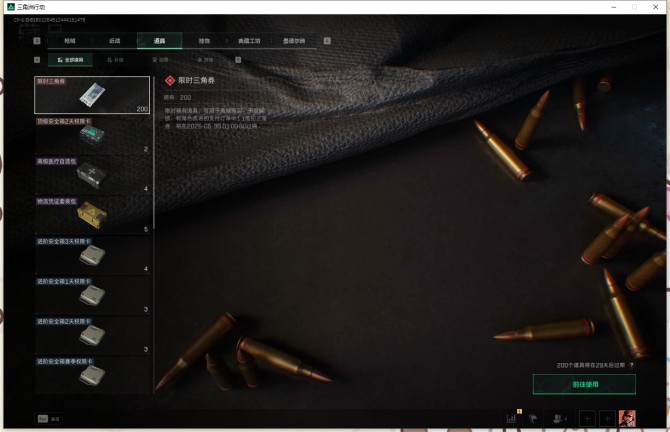The height and width of the screenshot is (432, 670).
Task: Switch to the 近战 (melee) tab
Action: [115, 41]
